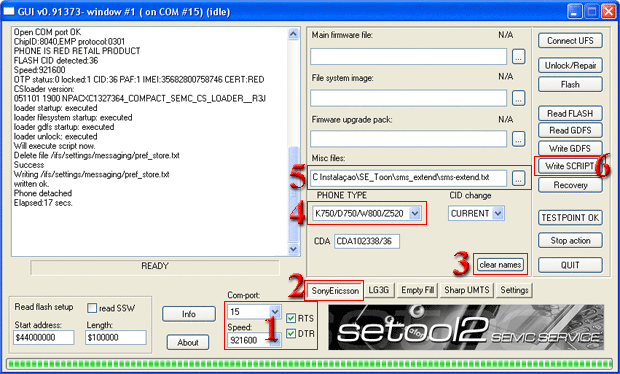Open the Com-port dropdown
This screenshot has height=374, width=620.
click(x=275, y=312)
